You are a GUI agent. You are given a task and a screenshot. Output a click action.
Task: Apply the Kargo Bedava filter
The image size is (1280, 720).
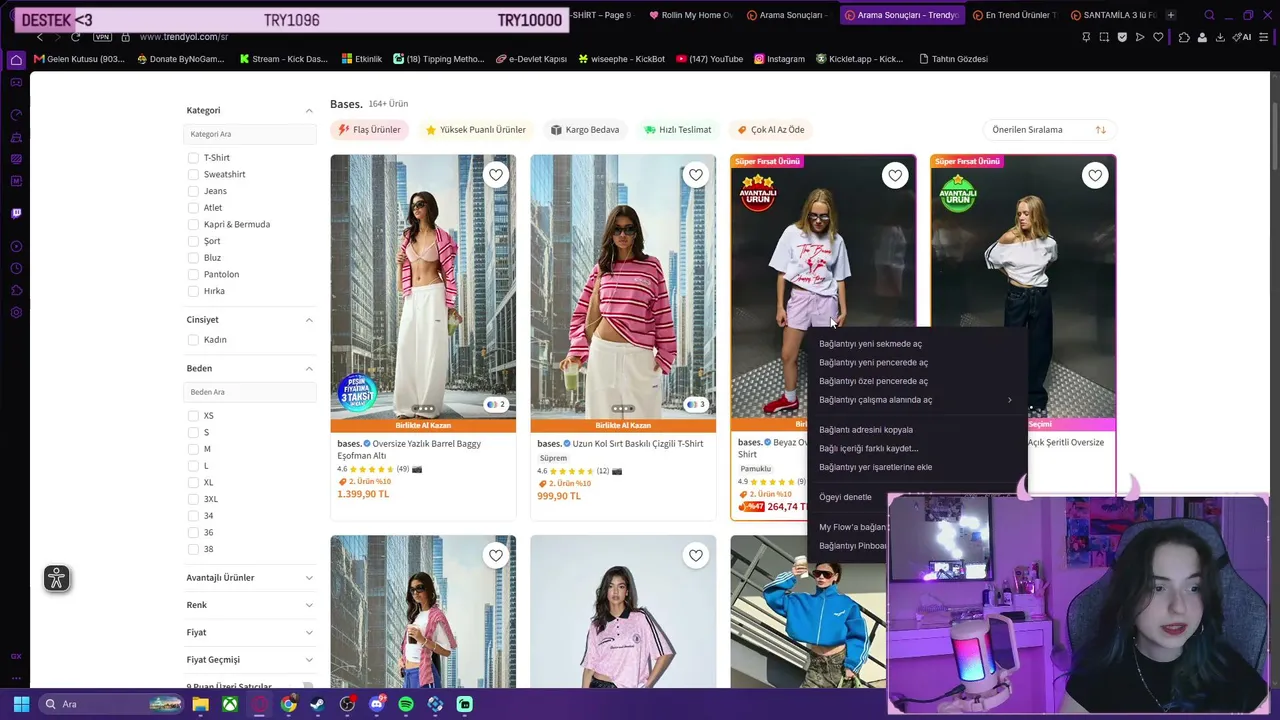click(585, 130)
